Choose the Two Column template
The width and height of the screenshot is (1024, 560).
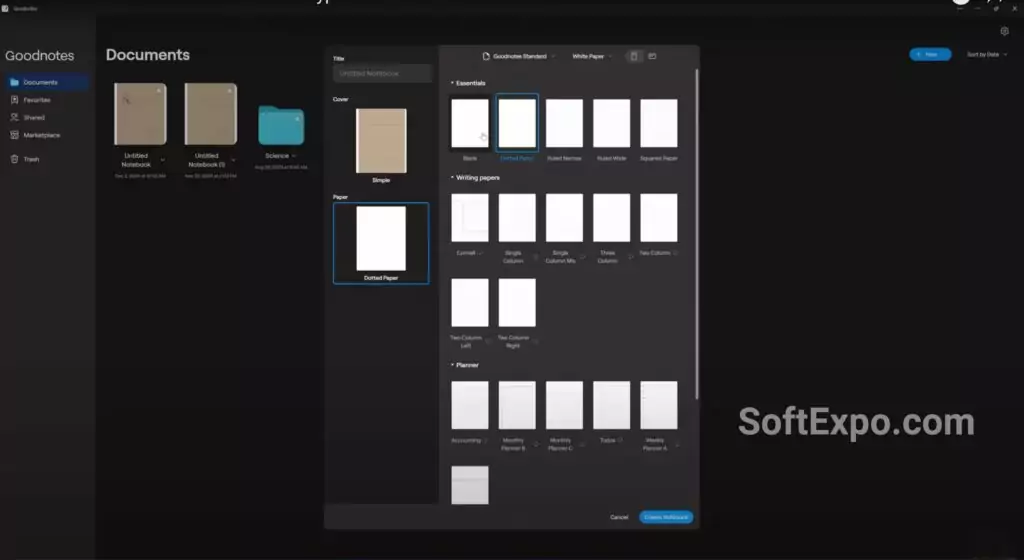[658, 218]
